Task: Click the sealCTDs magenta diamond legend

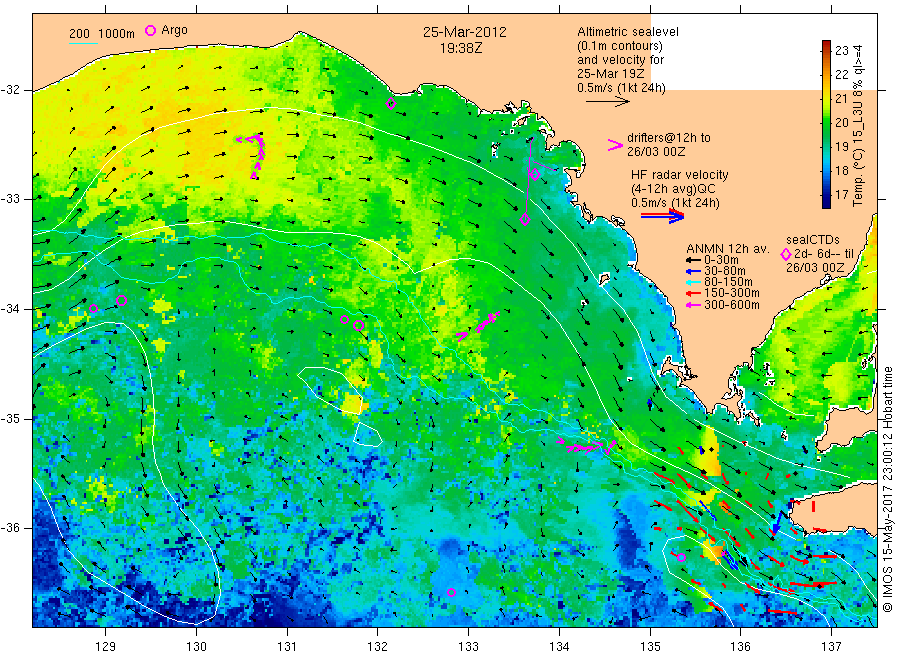Action: [x=786, y=254]
